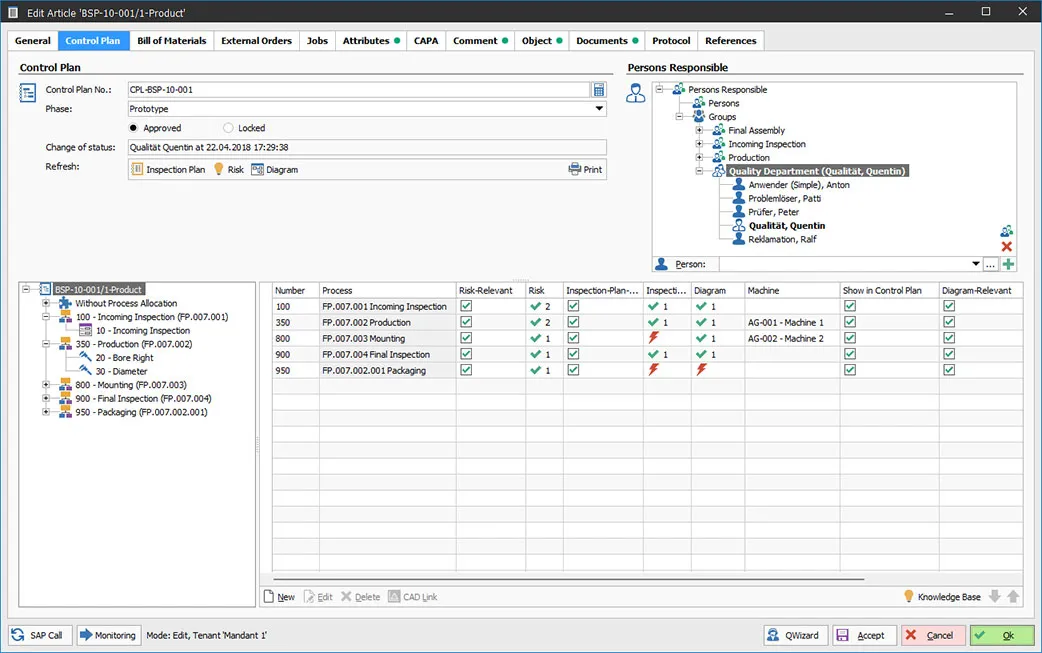Open the Person combo box dropdown arrow

click(x=976, y=264)
